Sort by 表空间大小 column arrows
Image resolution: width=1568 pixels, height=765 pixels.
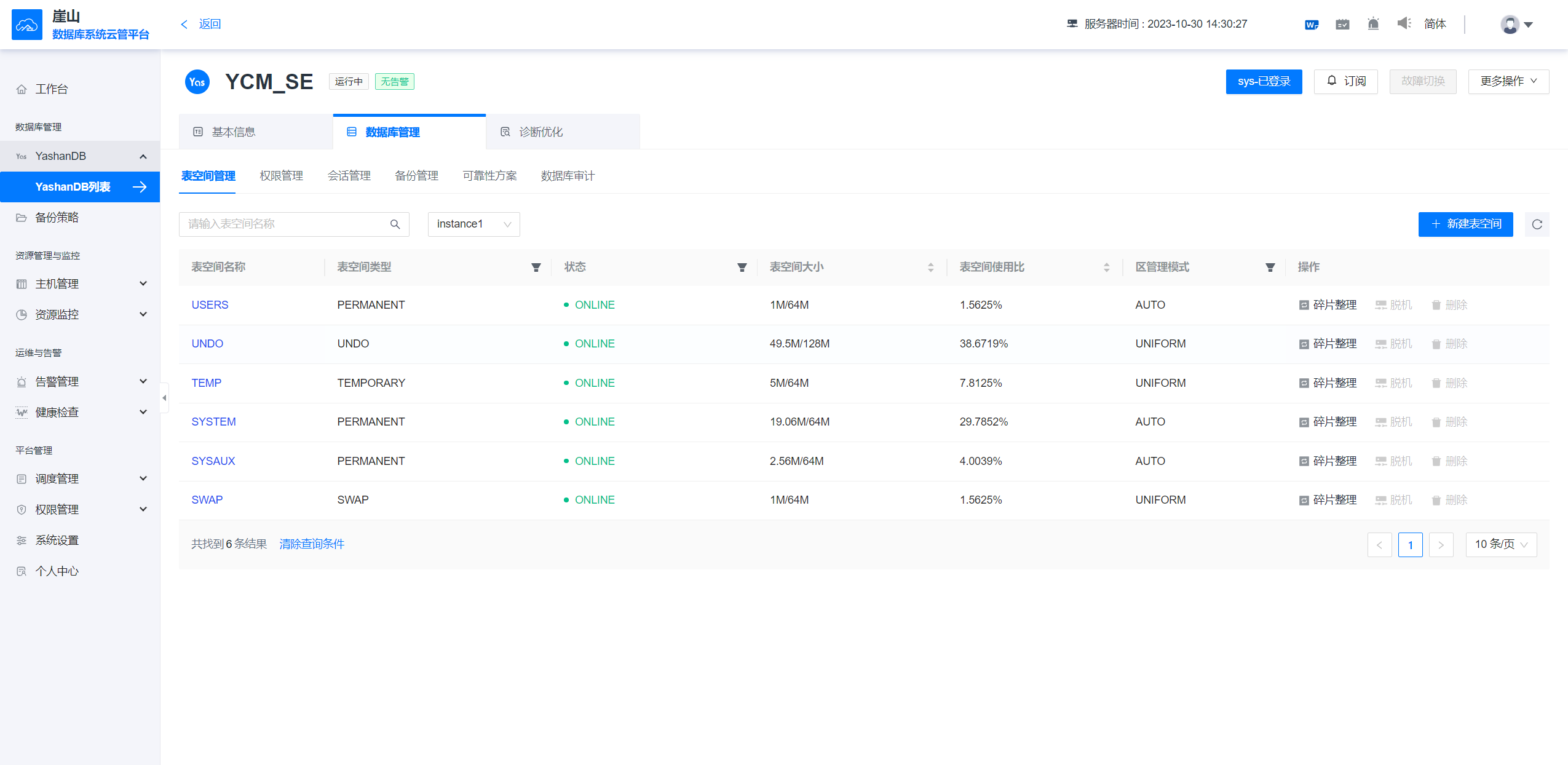point(930,268)
